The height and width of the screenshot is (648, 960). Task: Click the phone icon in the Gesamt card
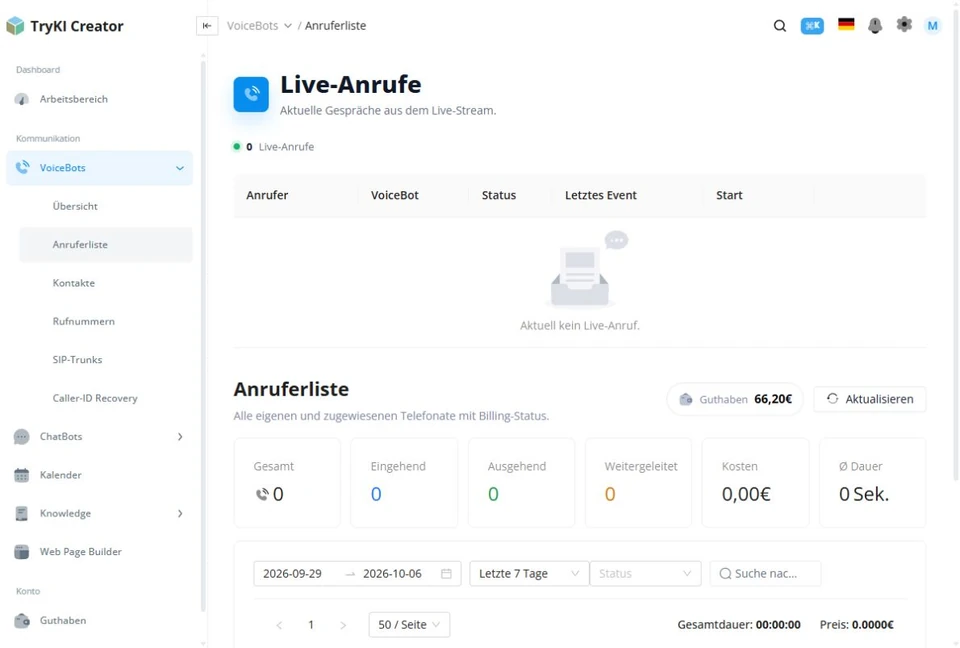[262, 494]
